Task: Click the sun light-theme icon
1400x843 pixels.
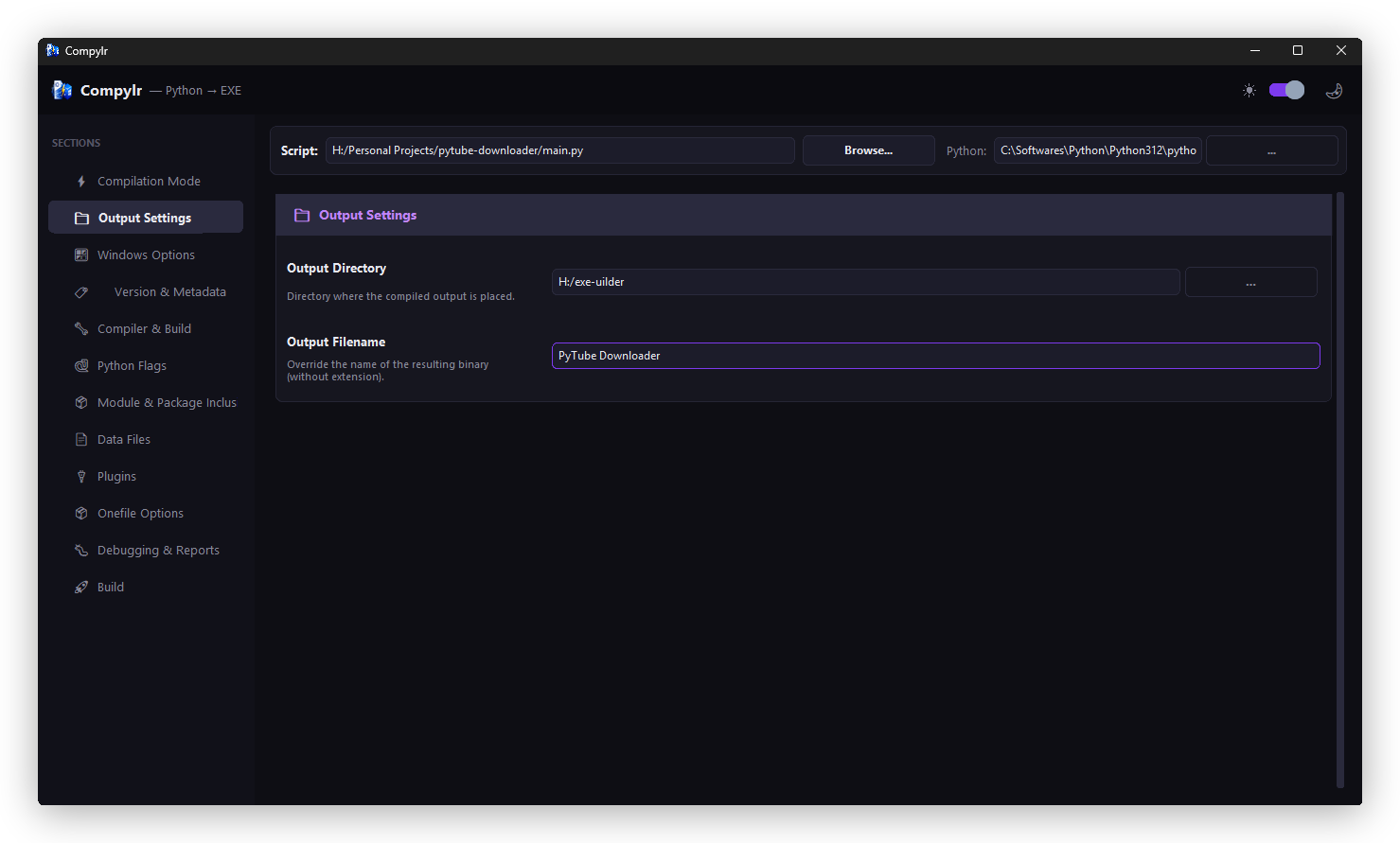Action: 1249,91
